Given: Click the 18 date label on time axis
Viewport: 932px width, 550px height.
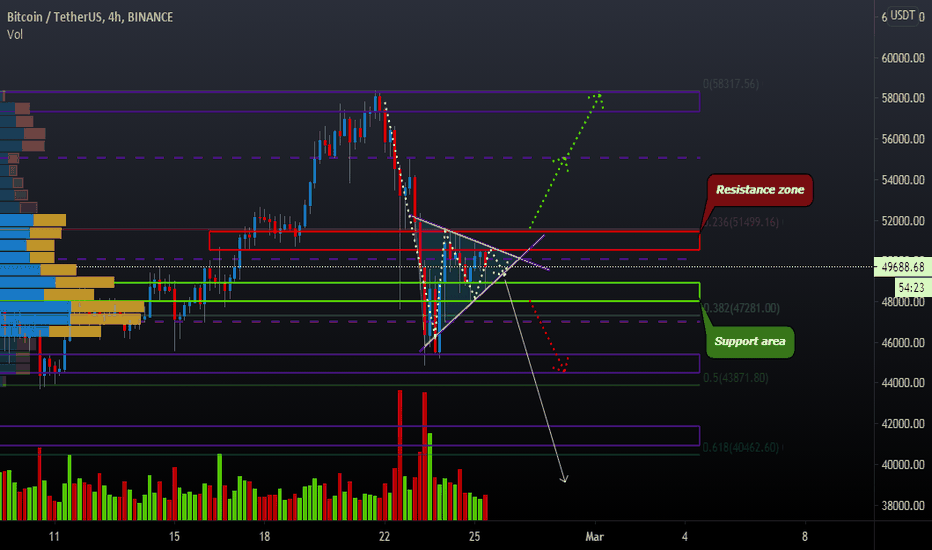Looking at the screenshot, I should 265,537.
